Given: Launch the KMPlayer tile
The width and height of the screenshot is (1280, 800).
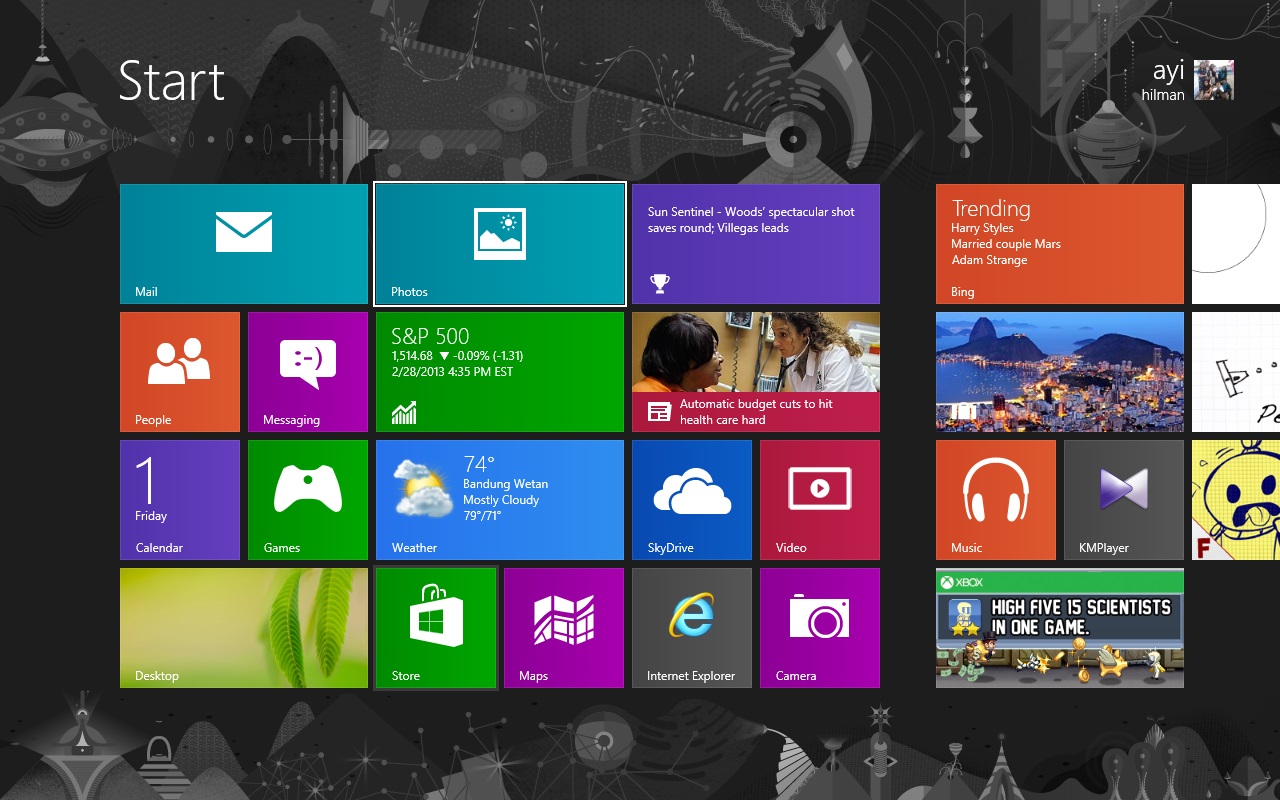Looking at the screenshot, I should 1124,500.
